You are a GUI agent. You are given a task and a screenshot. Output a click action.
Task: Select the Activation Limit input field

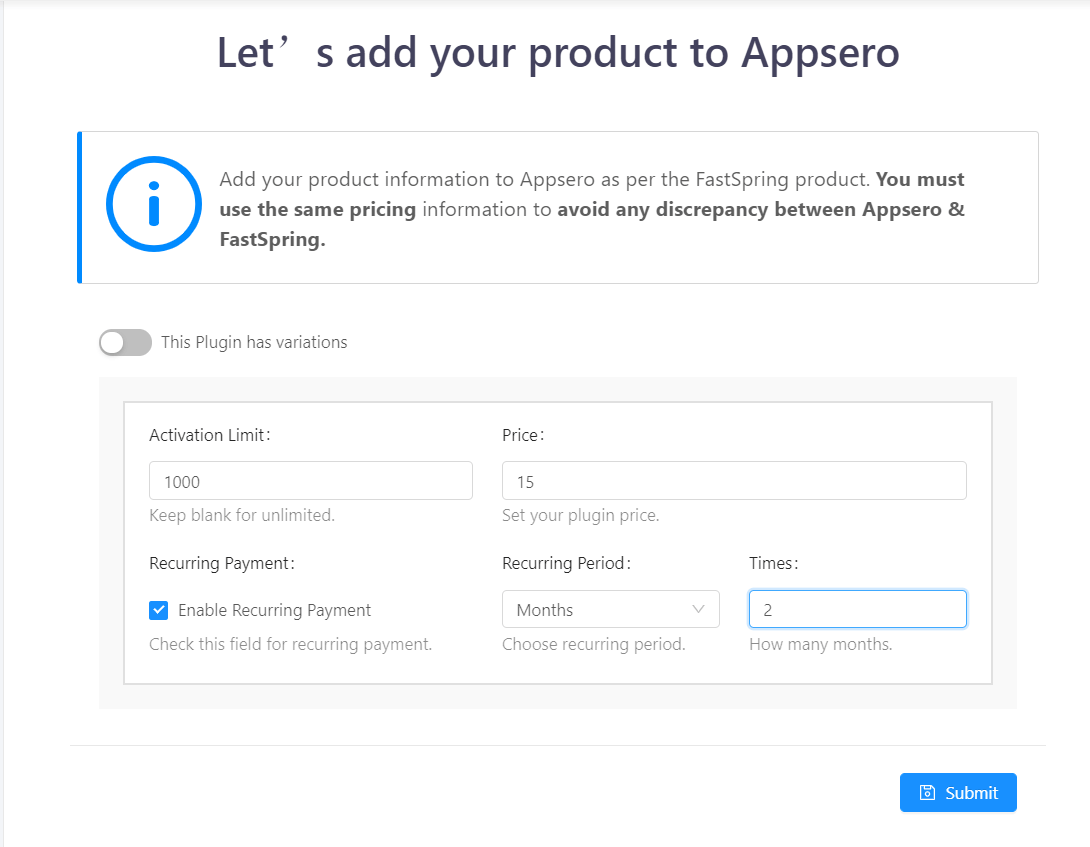[310, 480]
